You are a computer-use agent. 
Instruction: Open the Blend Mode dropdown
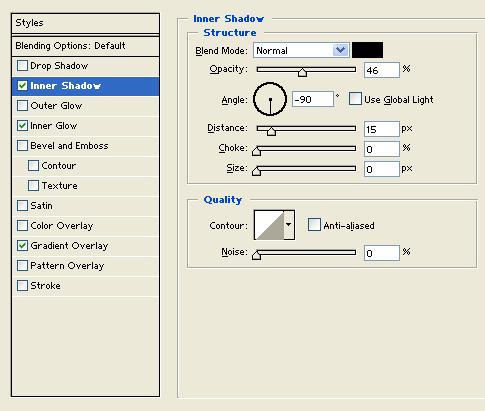coord(301,50)
